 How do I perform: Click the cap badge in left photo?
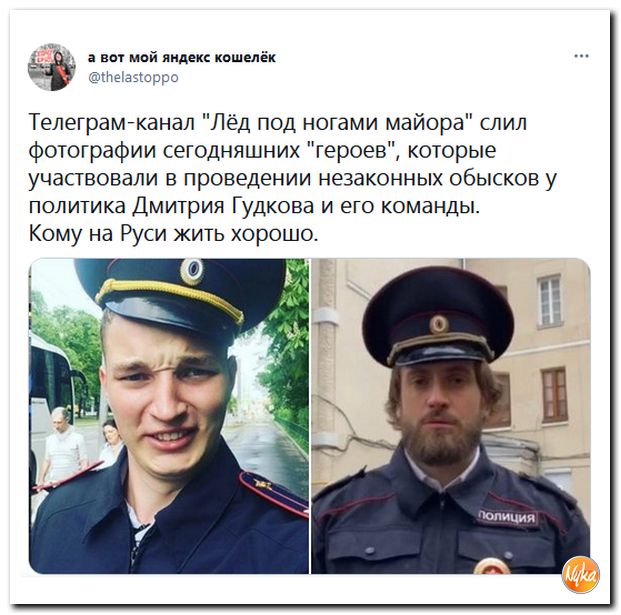192,270
